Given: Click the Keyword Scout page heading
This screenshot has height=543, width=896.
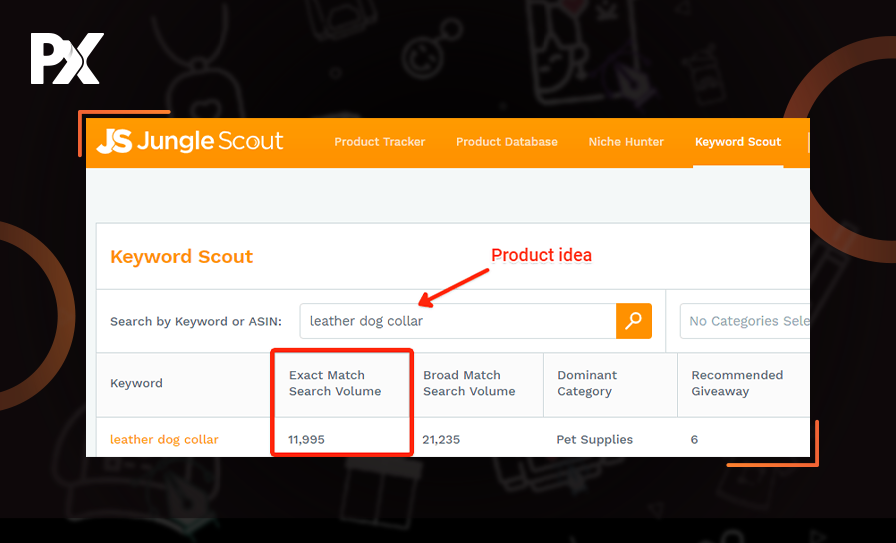Looking at the screenshot, I should click(x=181, y=257).
